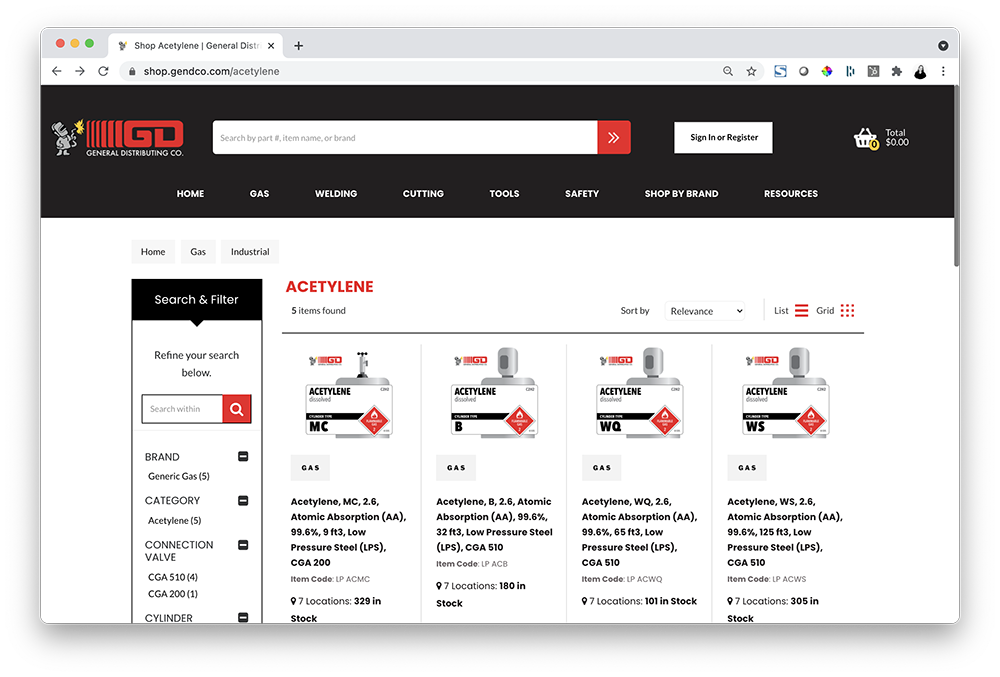
Task: Click the Gas breadcrumb link
Action: [198, 252]
